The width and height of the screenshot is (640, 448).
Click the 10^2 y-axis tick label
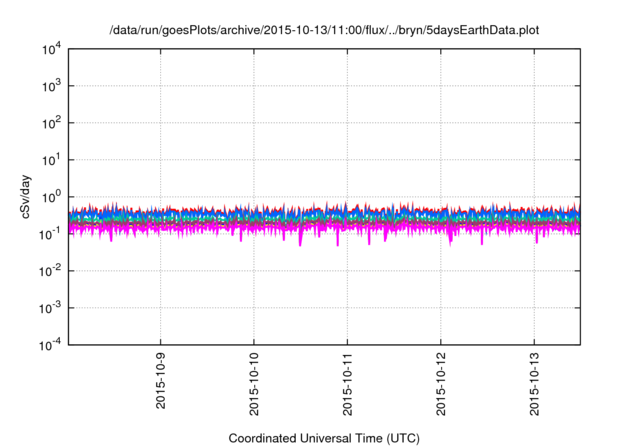click(51, 123)
